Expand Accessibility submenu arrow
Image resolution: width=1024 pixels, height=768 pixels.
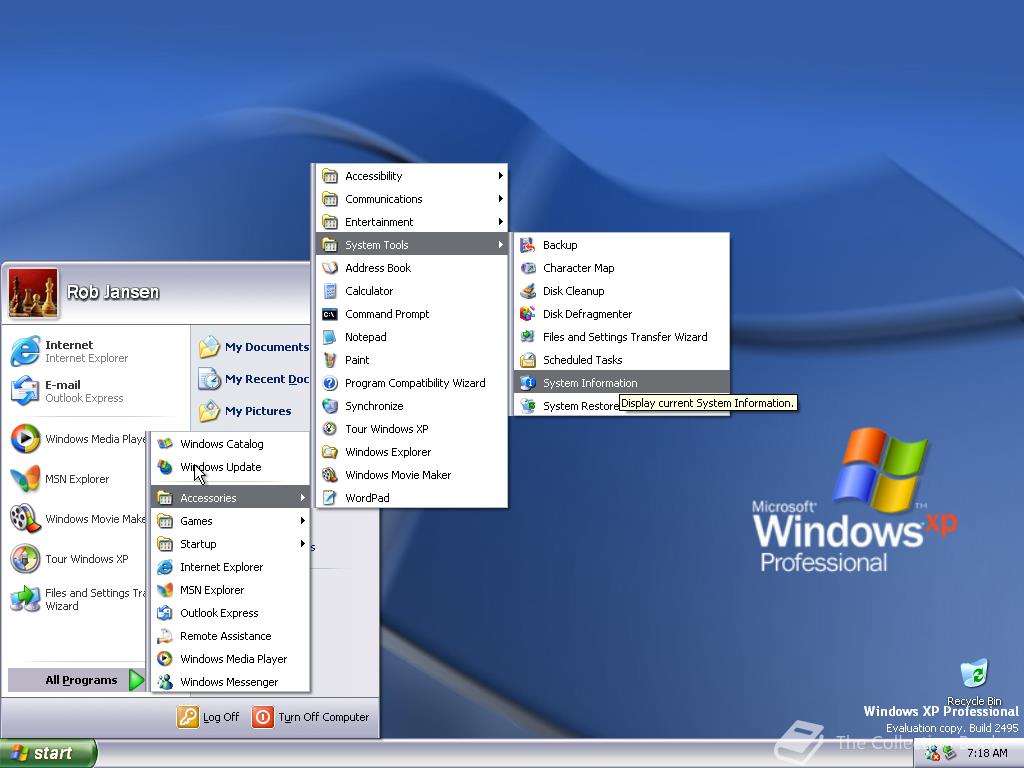click(x=500, y=176)
